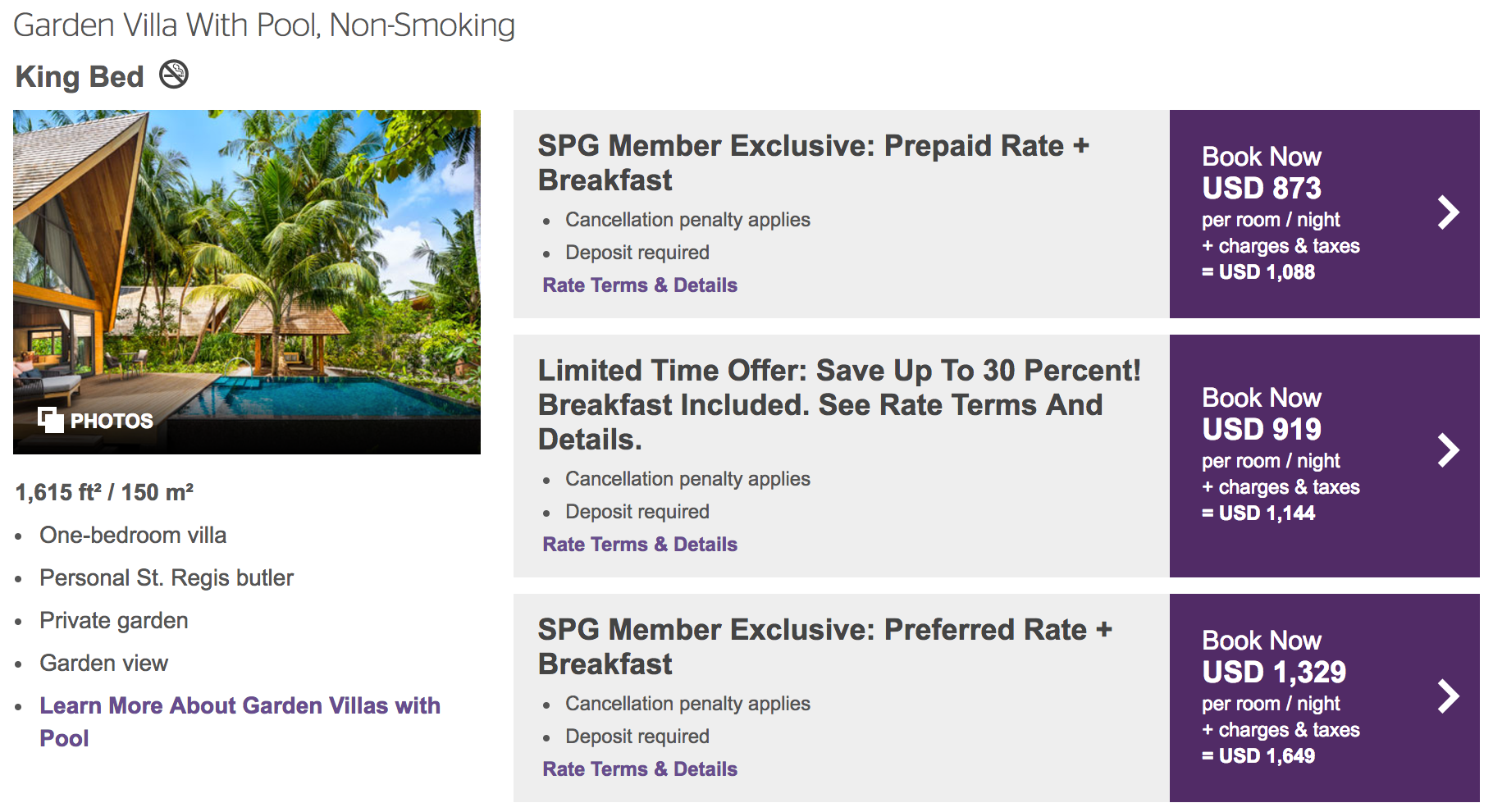Open Rate Terms & Details for Prepaid Rate
The image size is (1493, 812).
pyautogui.click(x=640, y=285)
